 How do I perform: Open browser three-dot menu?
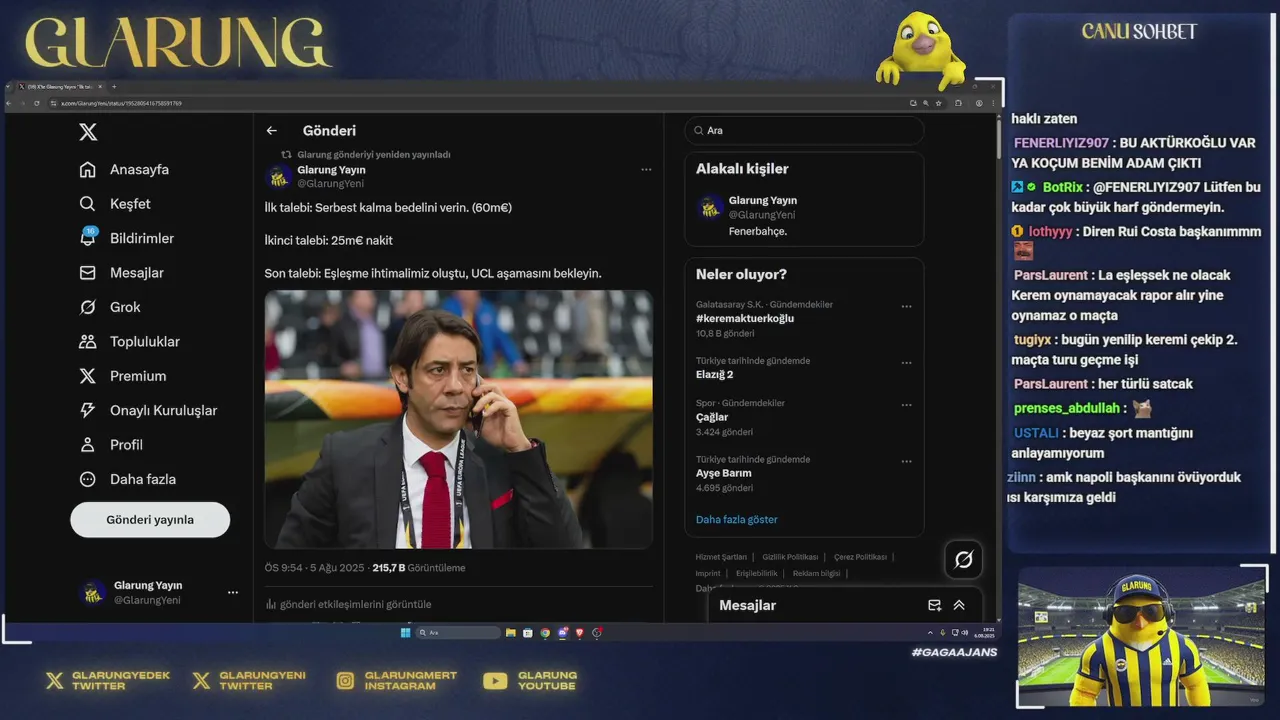[x=993, y=103]
